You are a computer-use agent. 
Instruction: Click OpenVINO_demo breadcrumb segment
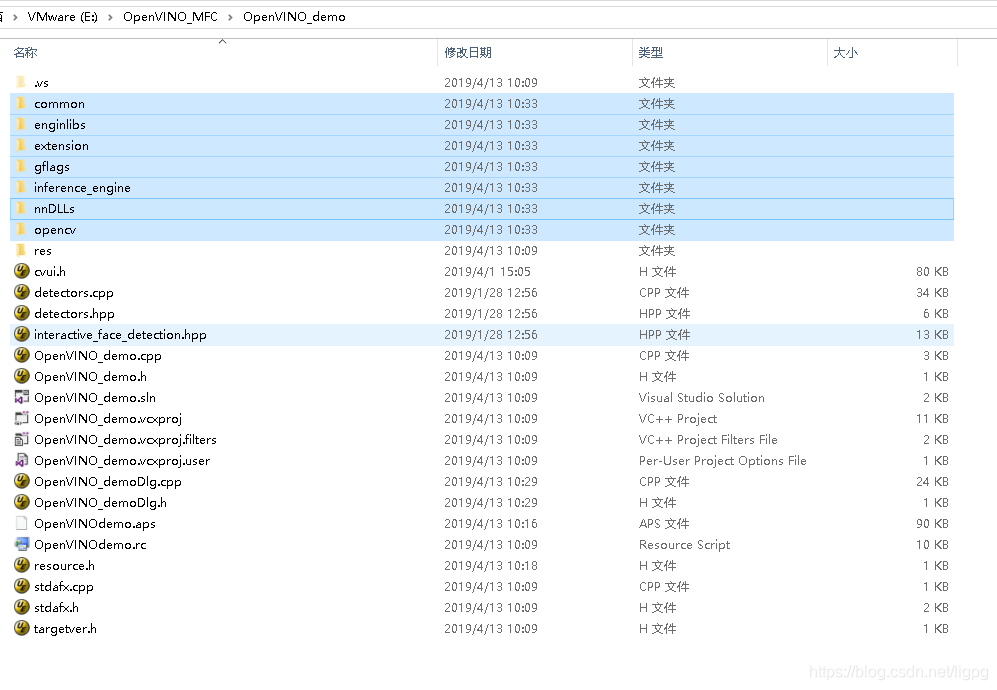tap(294, 17)
